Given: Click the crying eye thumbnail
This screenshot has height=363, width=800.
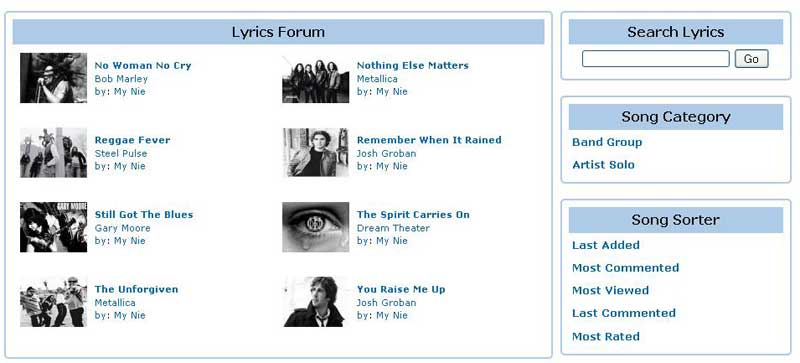Looking at the screenshot, I should pyautogui.click(x=316, y=227).
